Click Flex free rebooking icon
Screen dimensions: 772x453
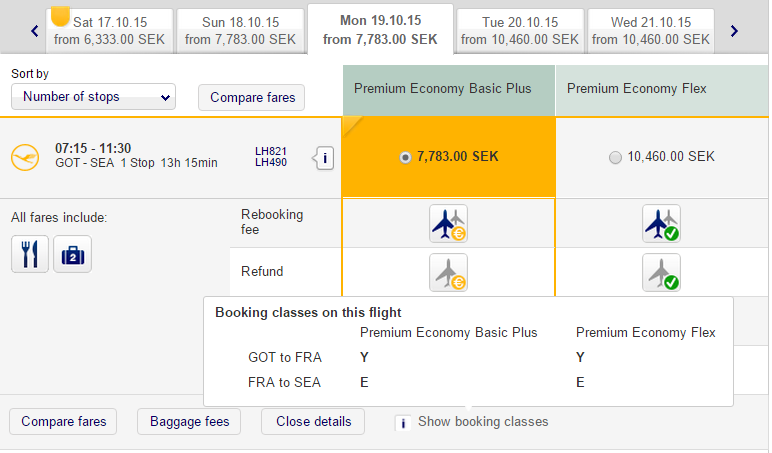point(661,223)
